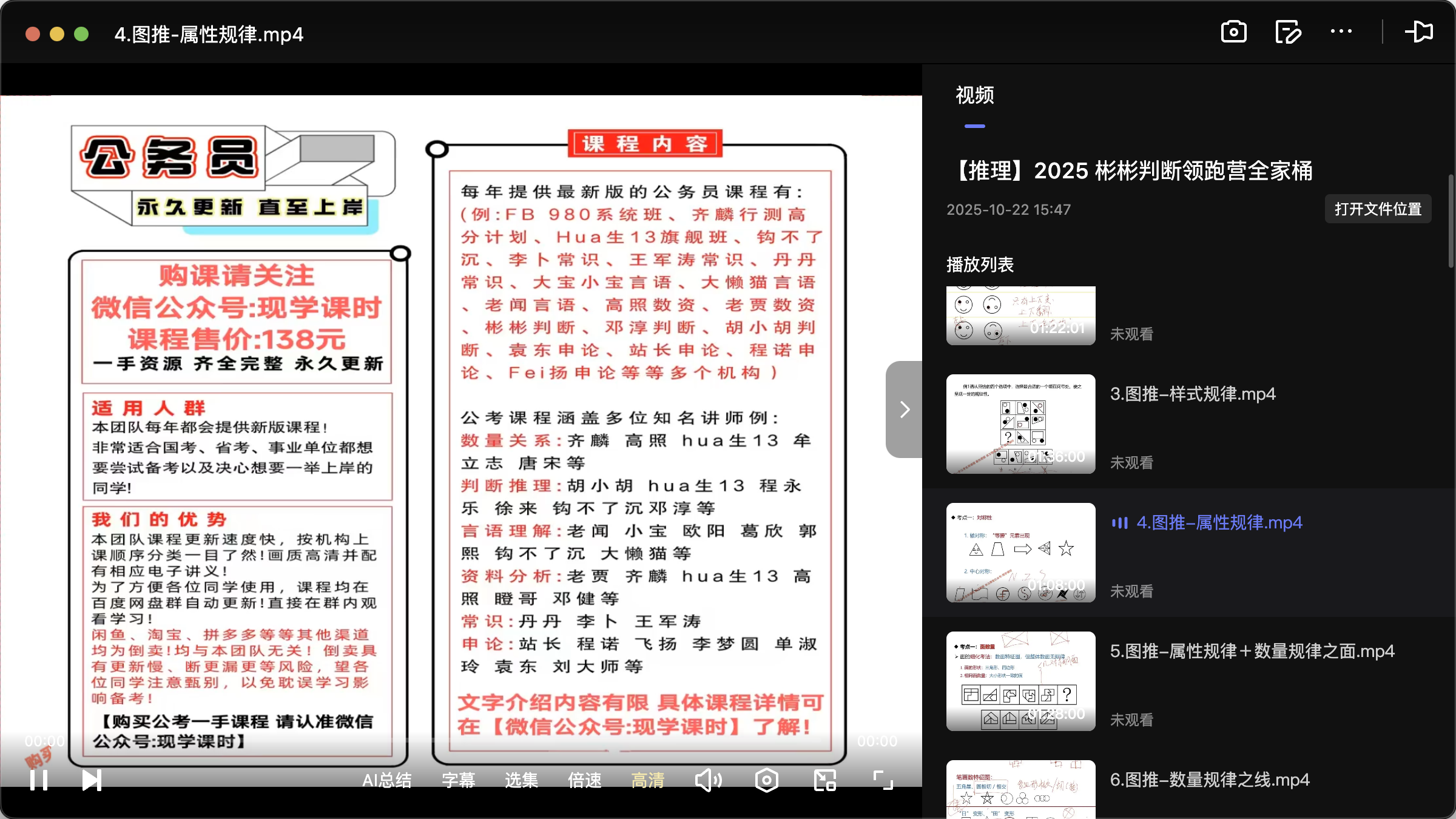Toggle subtitles with 字幕
The image size is (1456, 819).
[x=459, y=780]
